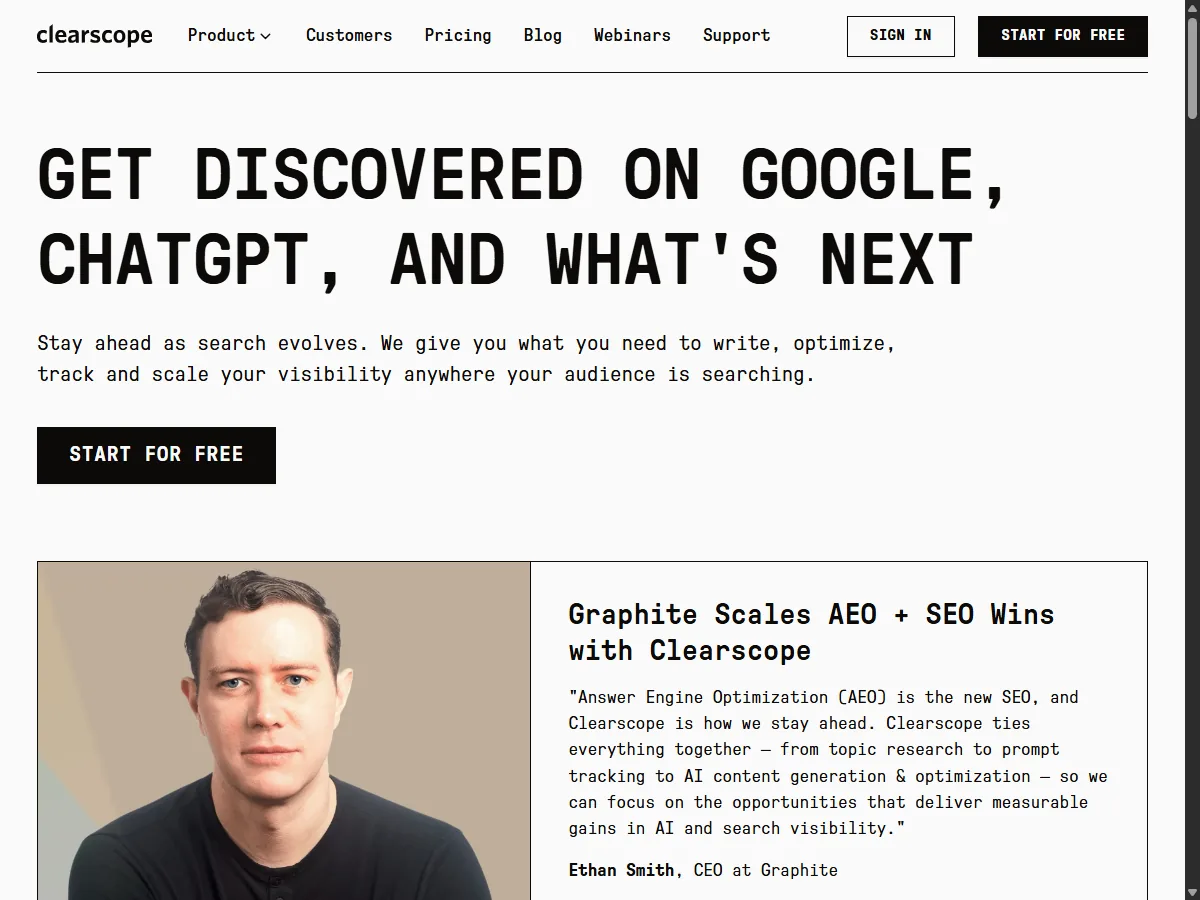
Task: Open the Customers page
Action: tap(349, 35)
